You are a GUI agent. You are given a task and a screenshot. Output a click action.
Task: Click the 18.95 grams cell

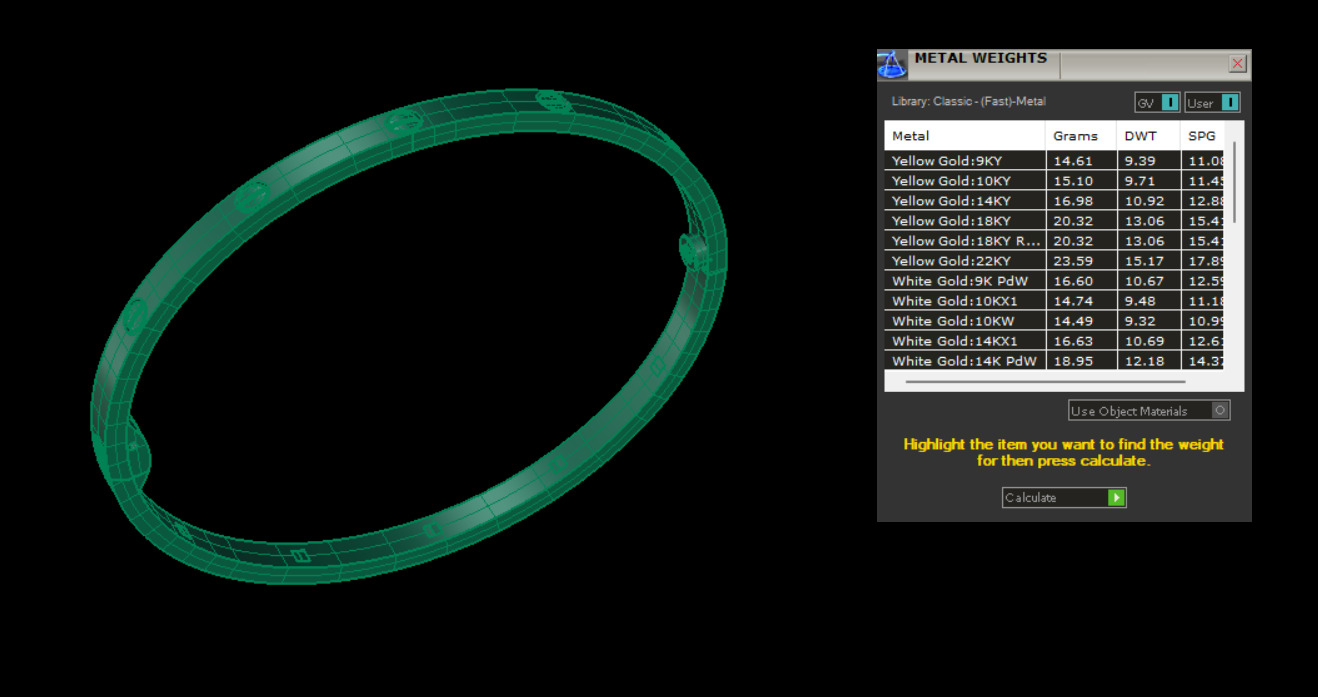click(x=1081, y=361)
